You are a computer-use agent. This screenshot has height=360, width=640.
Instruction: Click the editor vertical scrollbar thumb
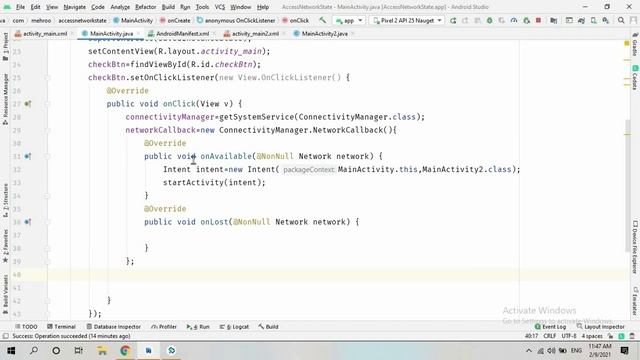[x=628, y=186]
